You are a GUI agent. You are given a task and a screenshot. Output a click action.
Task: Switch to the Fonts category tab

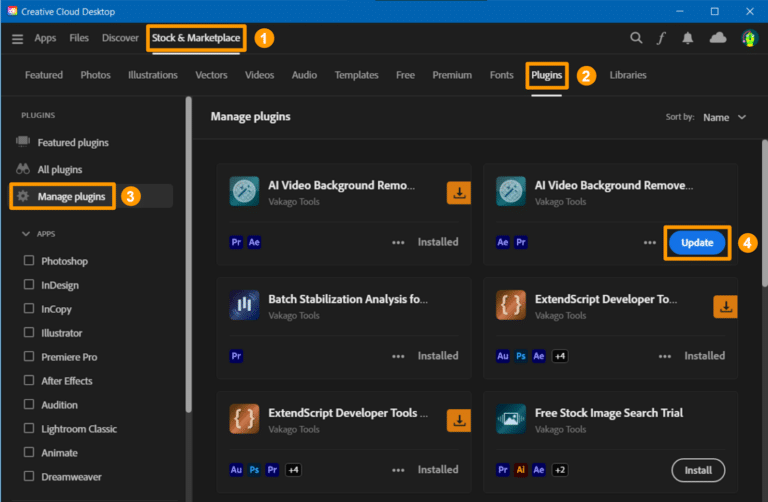point(502,75)
